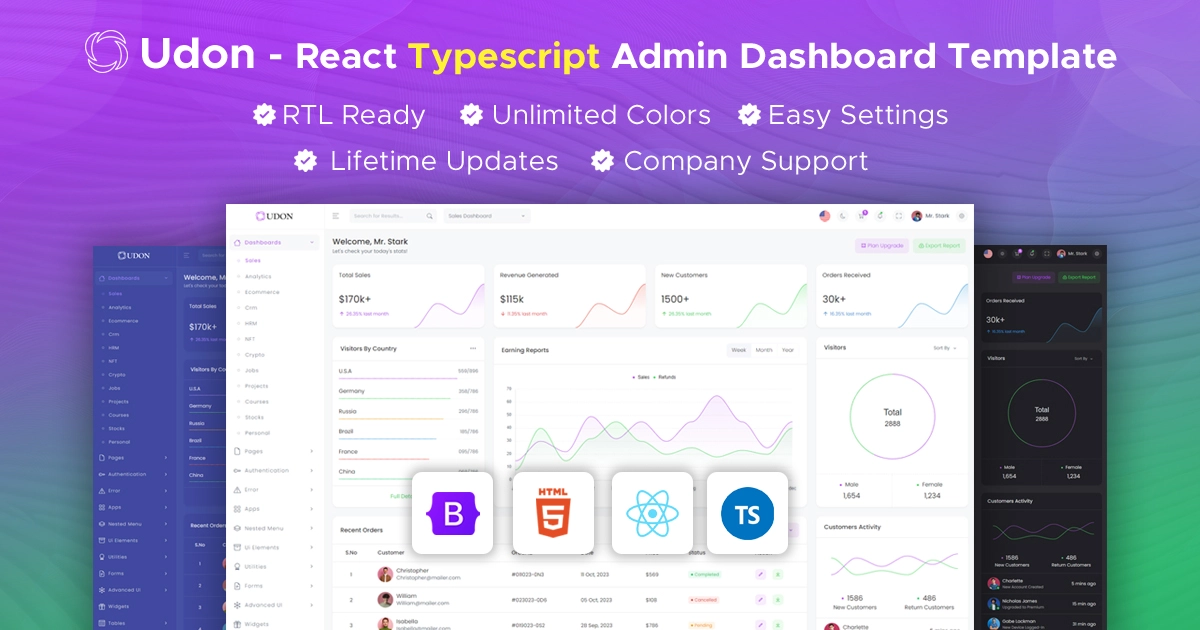
Task: Toggle dark mode with the moon icon
Action: click(x=843, y=216)
